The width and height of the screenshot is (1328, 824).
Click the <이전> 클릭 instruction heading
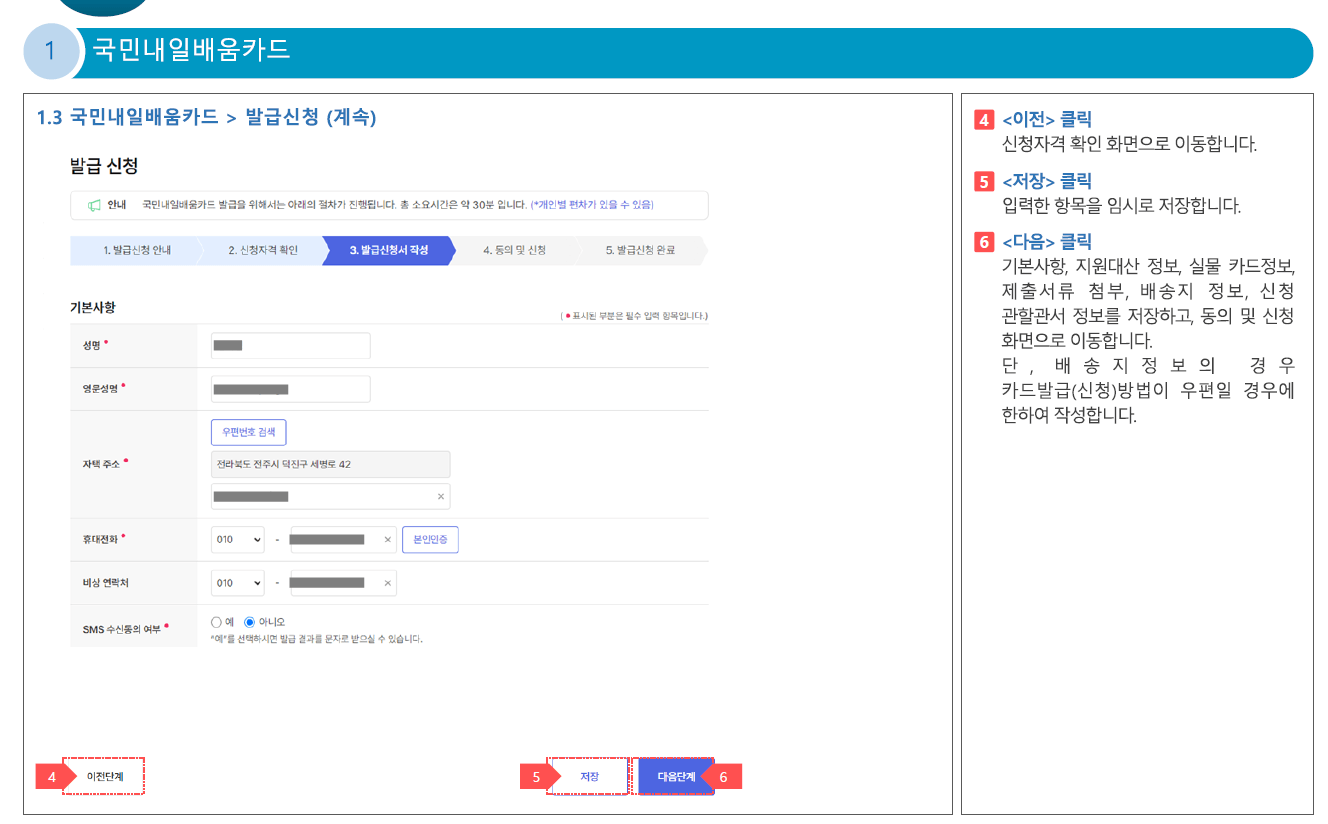(x=1047, y=119)
